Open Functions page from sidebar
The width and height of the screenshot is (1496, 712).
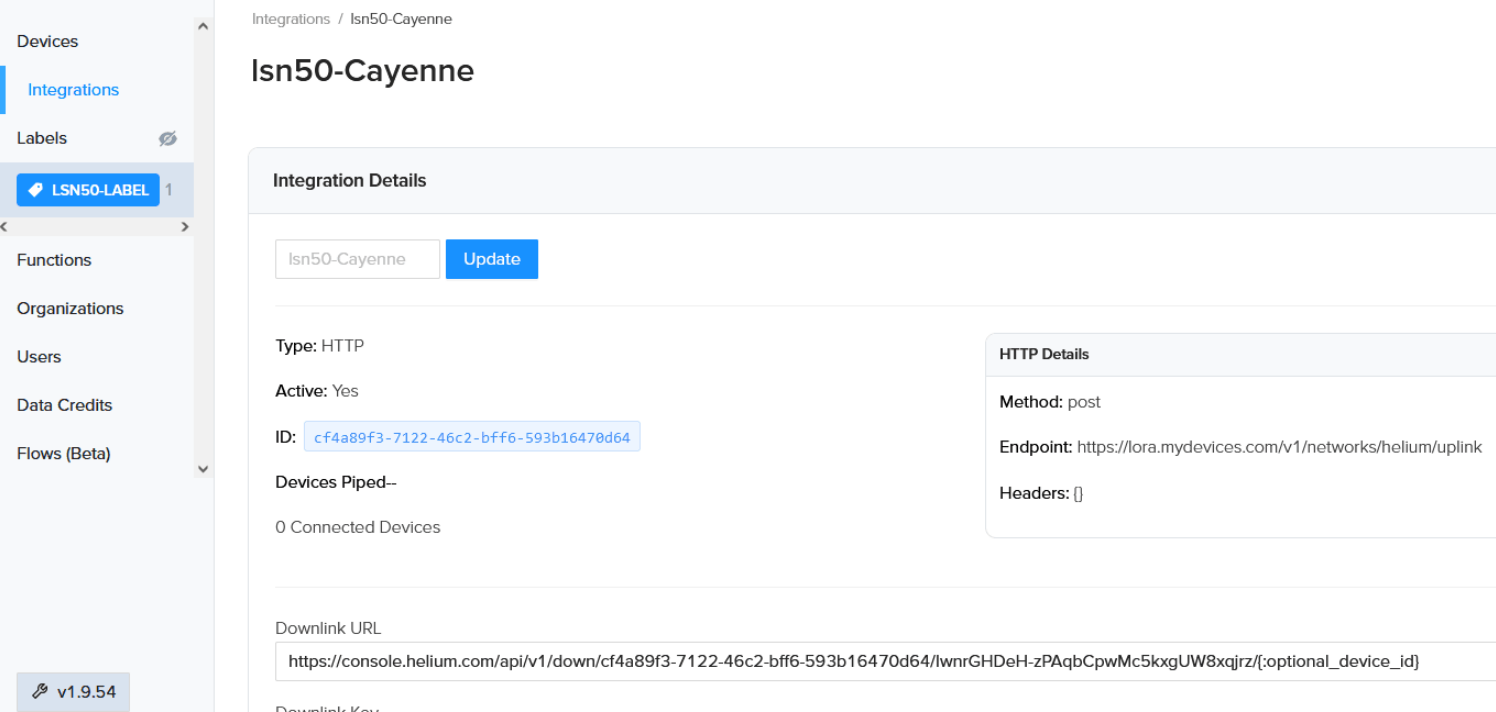(x=54, y=260)
